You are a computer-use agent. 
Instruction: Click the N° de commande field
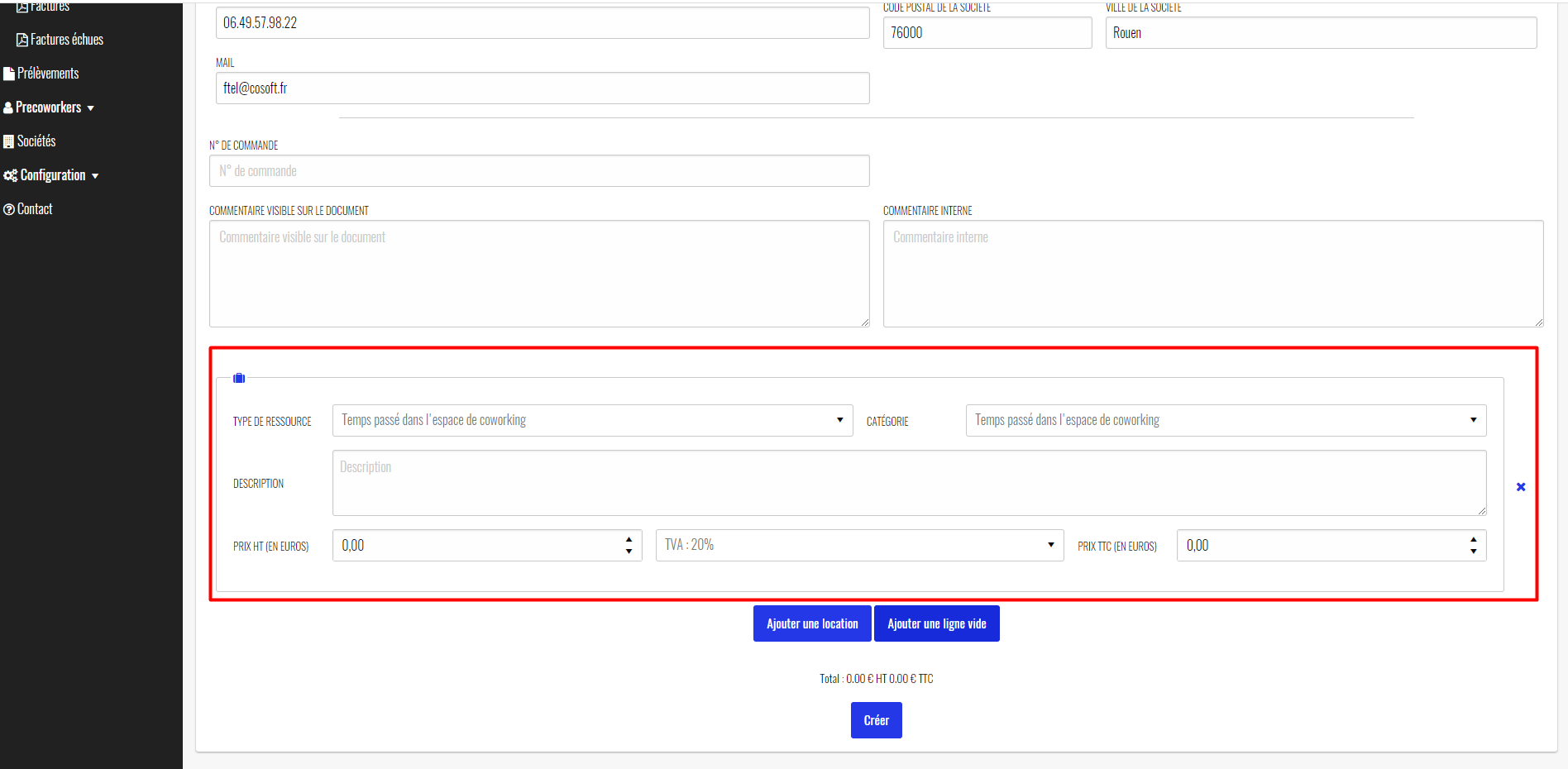coord(539,170)
